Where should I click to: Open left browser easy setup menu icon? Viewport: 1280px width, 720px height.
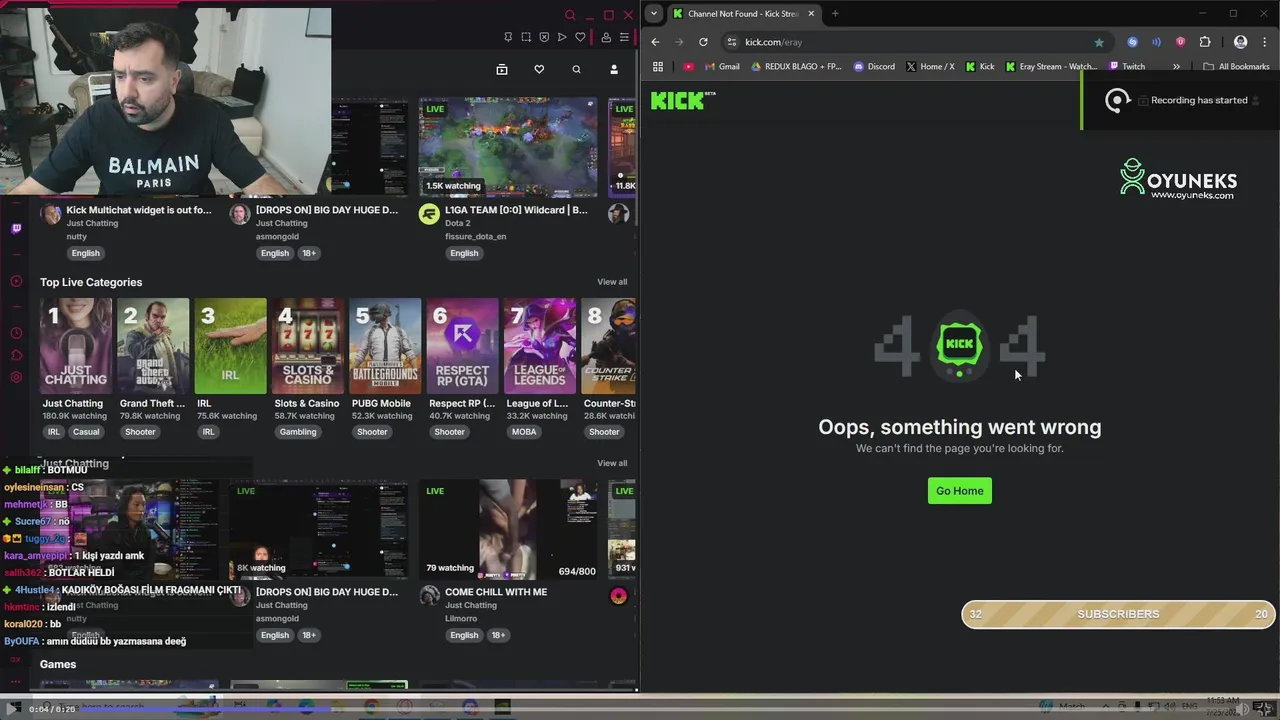click(x=624, y=37)
